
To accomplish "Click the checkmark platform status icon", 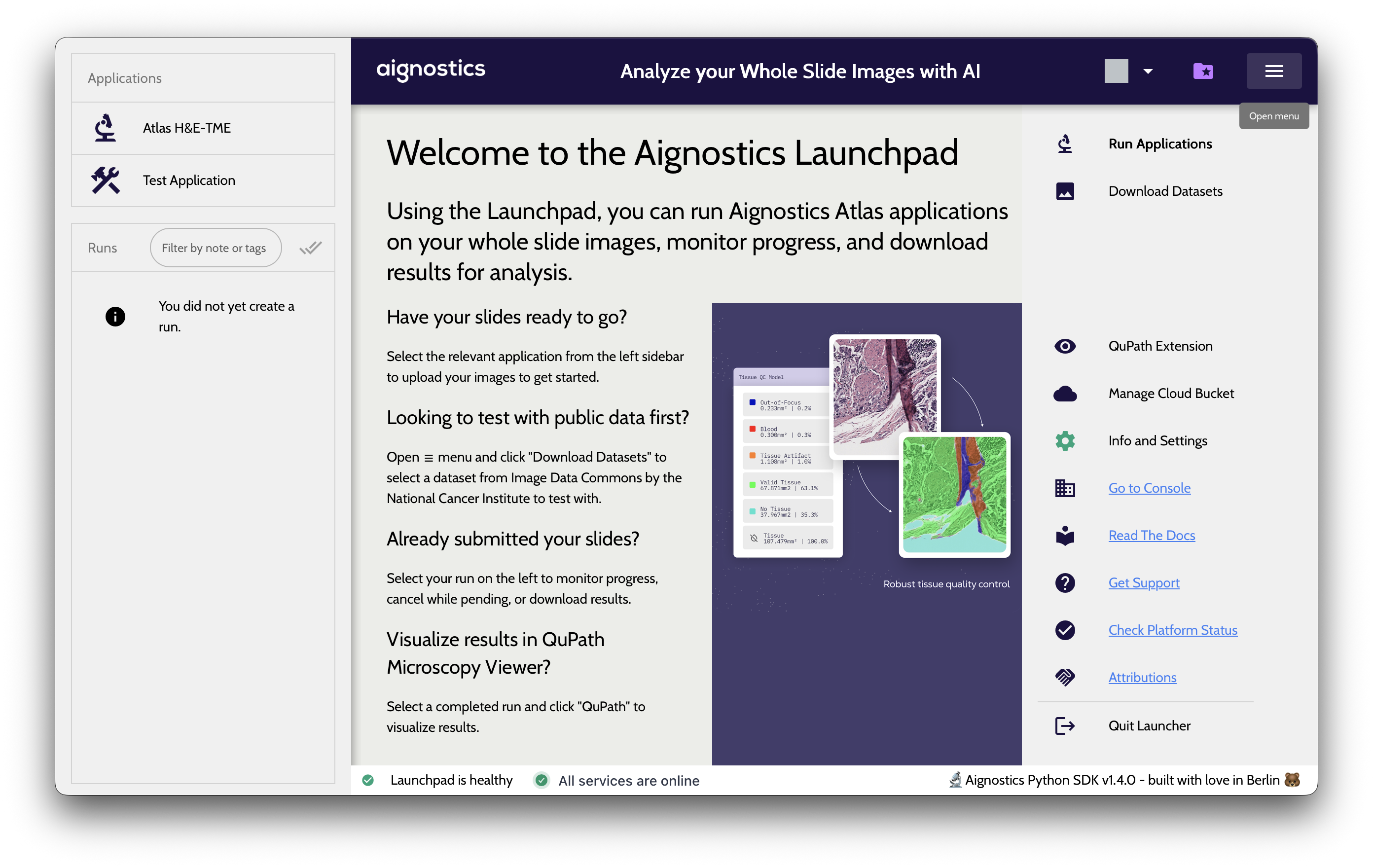I will pos(1065,630).
